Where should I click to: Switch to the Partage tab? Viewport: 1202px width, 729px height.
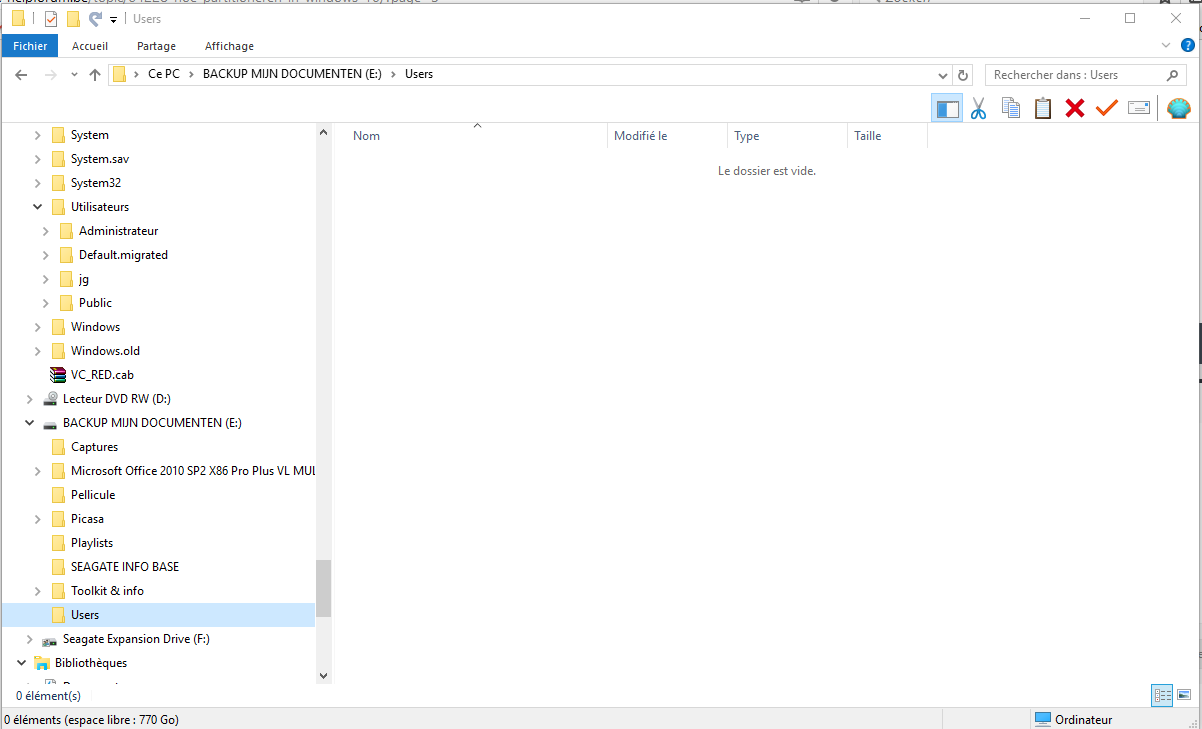[x=156, y=46]
